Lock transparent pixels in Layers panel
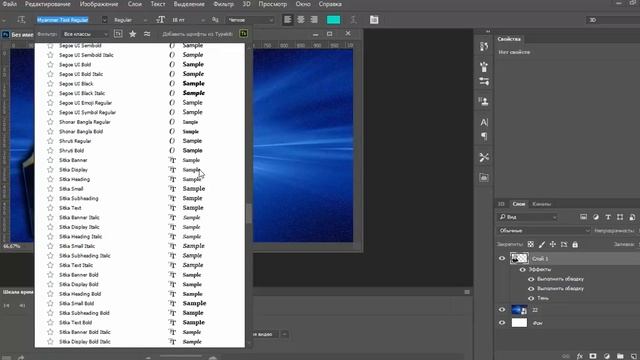 [531, 244]
